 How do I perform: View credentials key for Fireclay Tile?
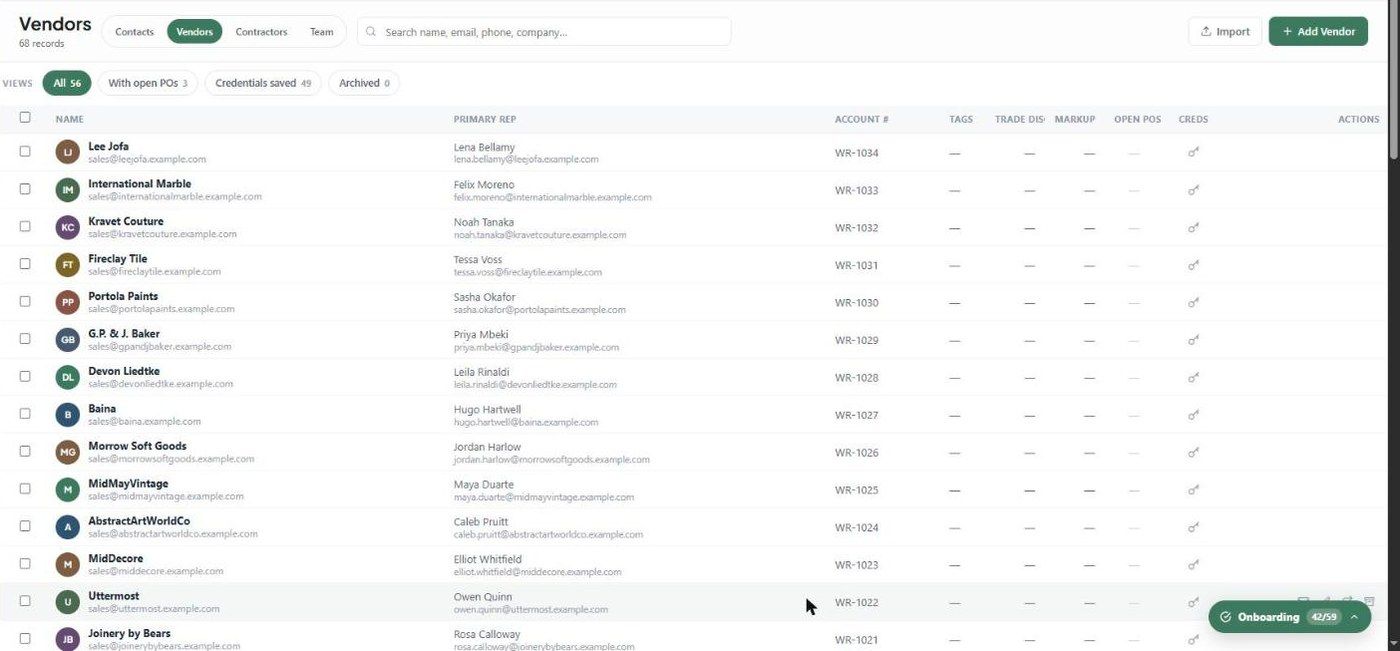pos(1193,265)
